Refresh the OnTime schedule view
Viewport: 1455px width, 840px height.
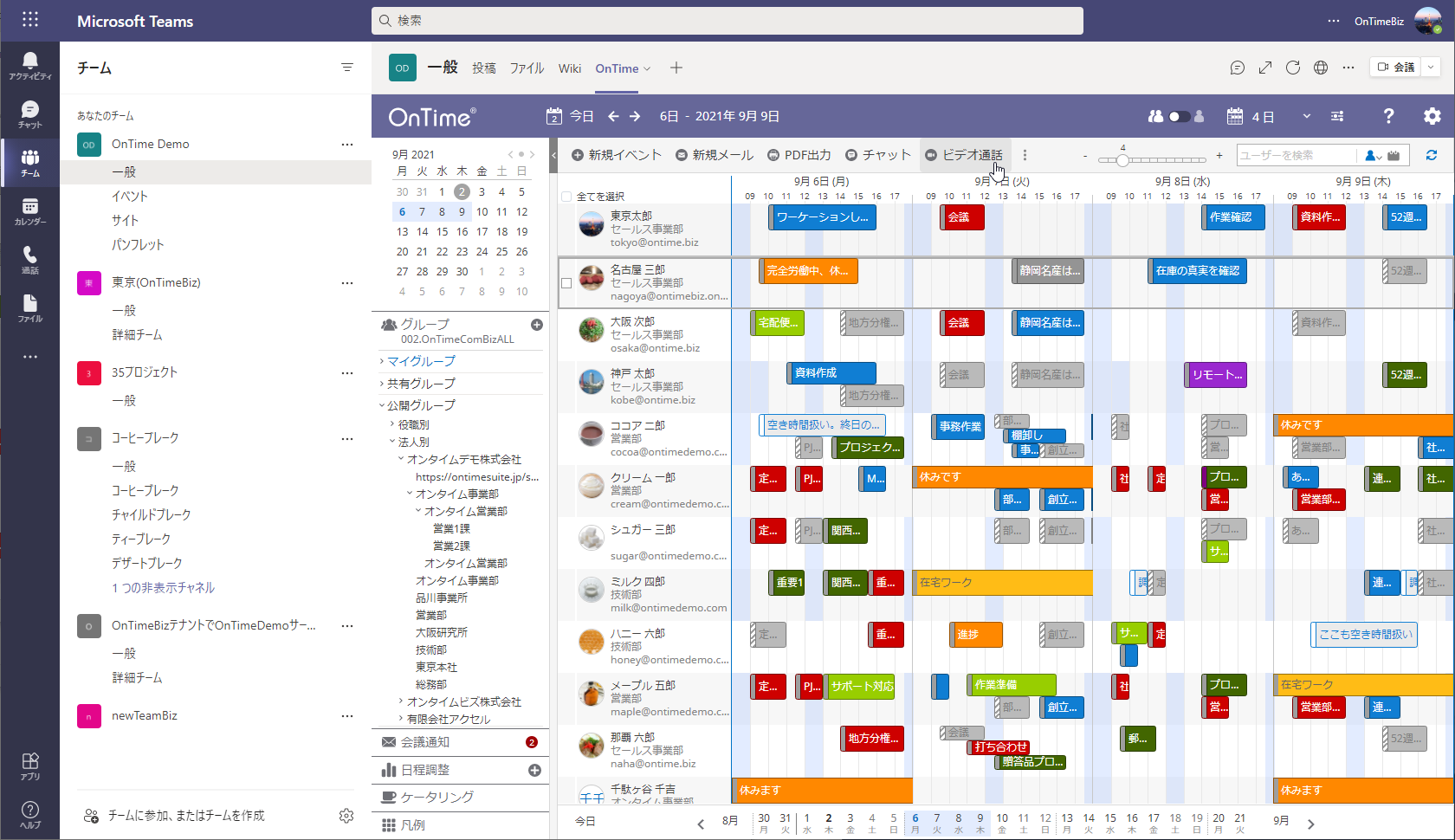1432,155
